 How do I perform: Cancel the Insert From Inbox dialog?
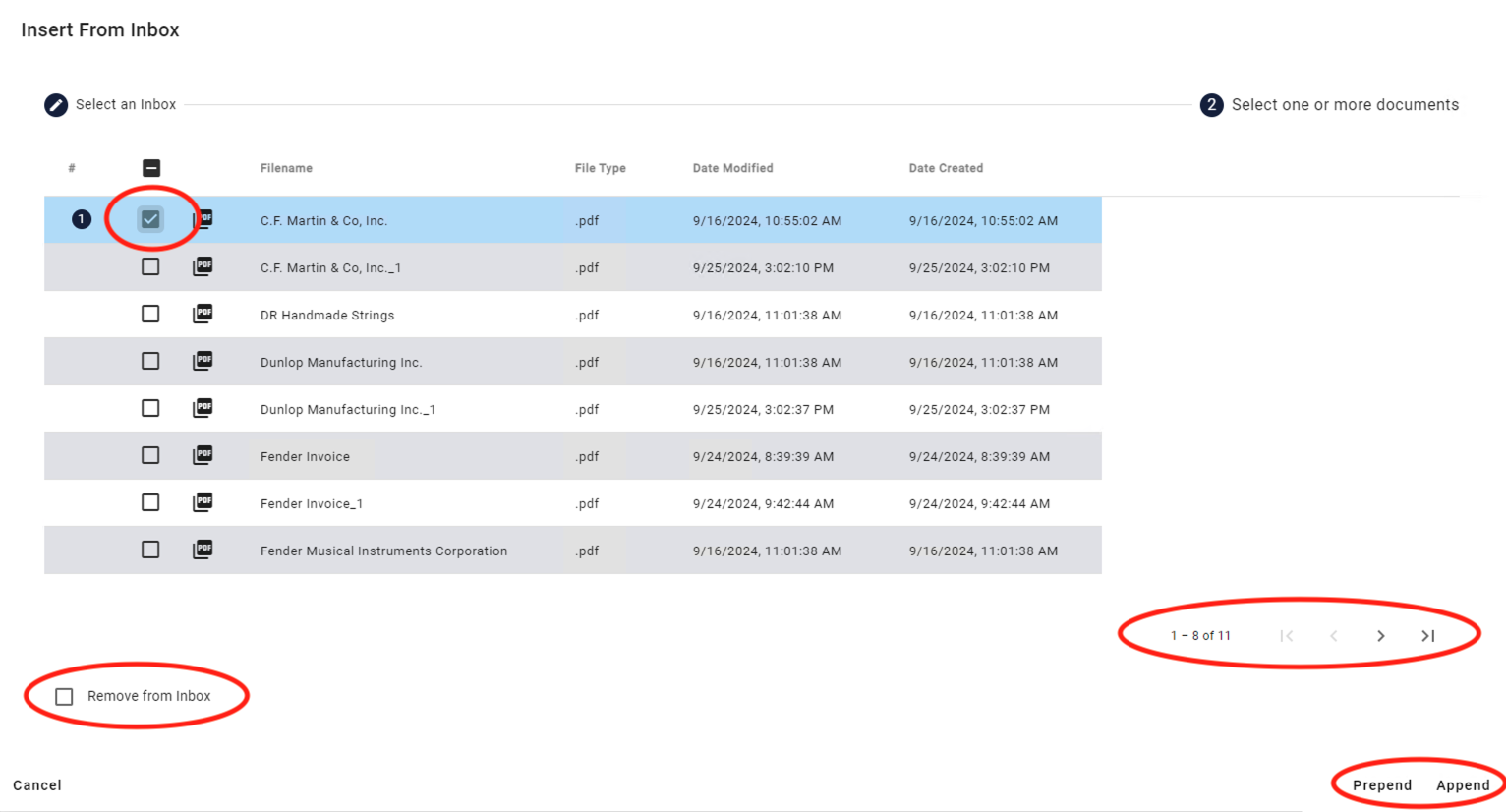37,785
